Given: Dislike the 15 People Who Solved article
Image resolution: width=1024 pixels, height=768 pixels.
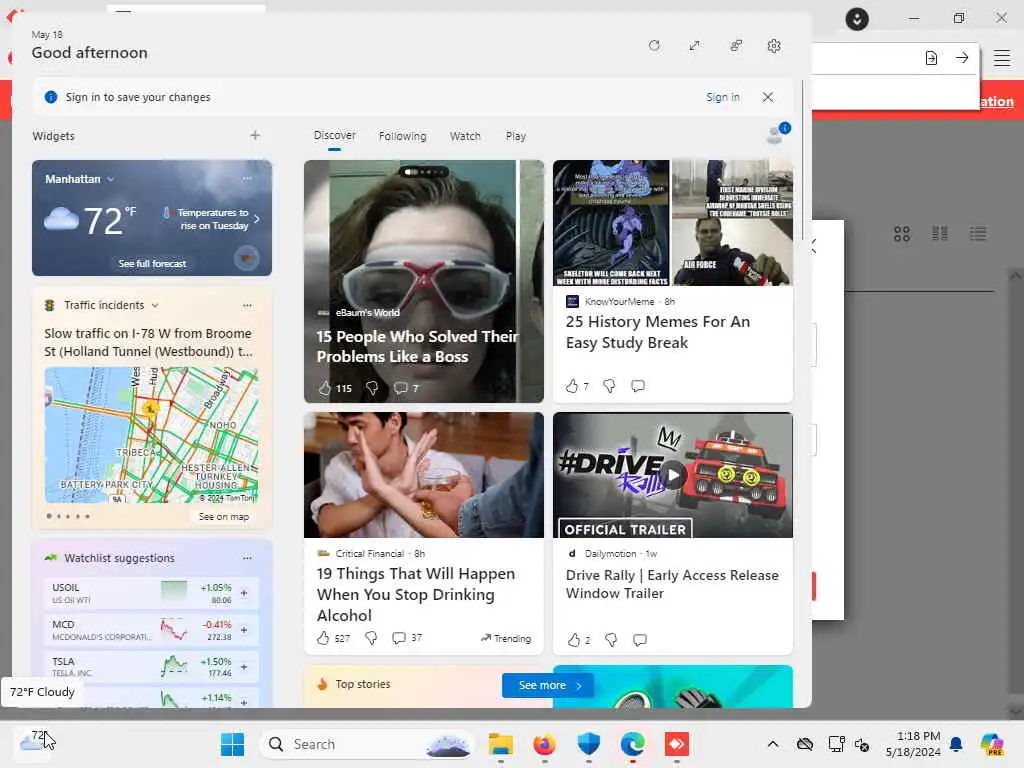Looking at the screenshot, I should (x=372, y=388).
